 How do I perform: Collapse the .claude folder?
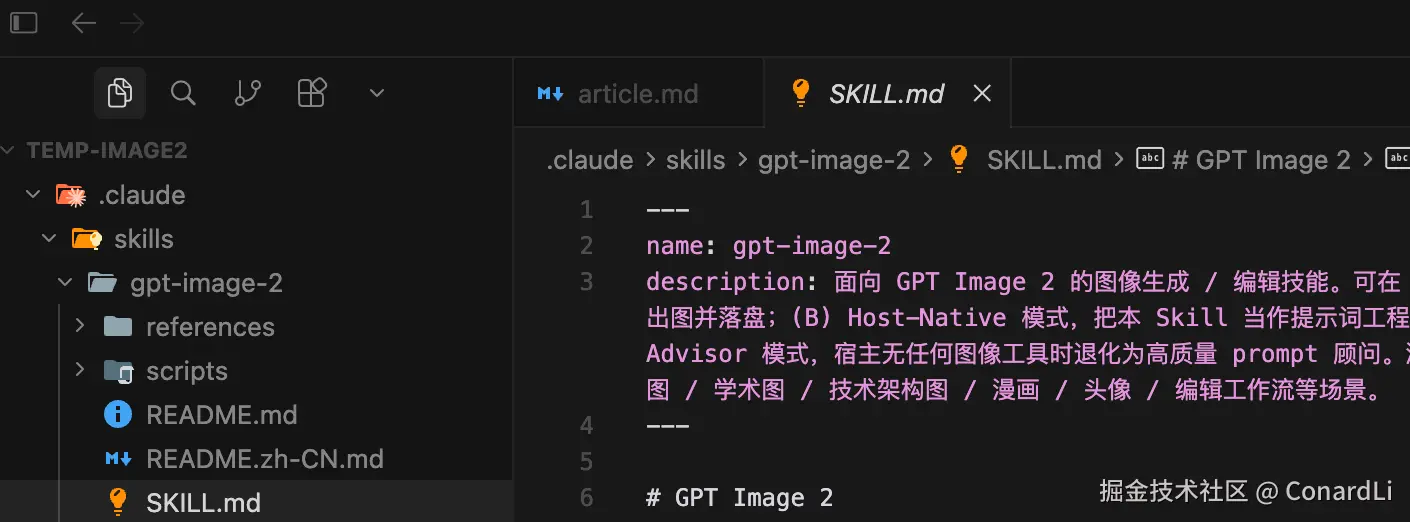pyautogui.click(x=141, y=195)
